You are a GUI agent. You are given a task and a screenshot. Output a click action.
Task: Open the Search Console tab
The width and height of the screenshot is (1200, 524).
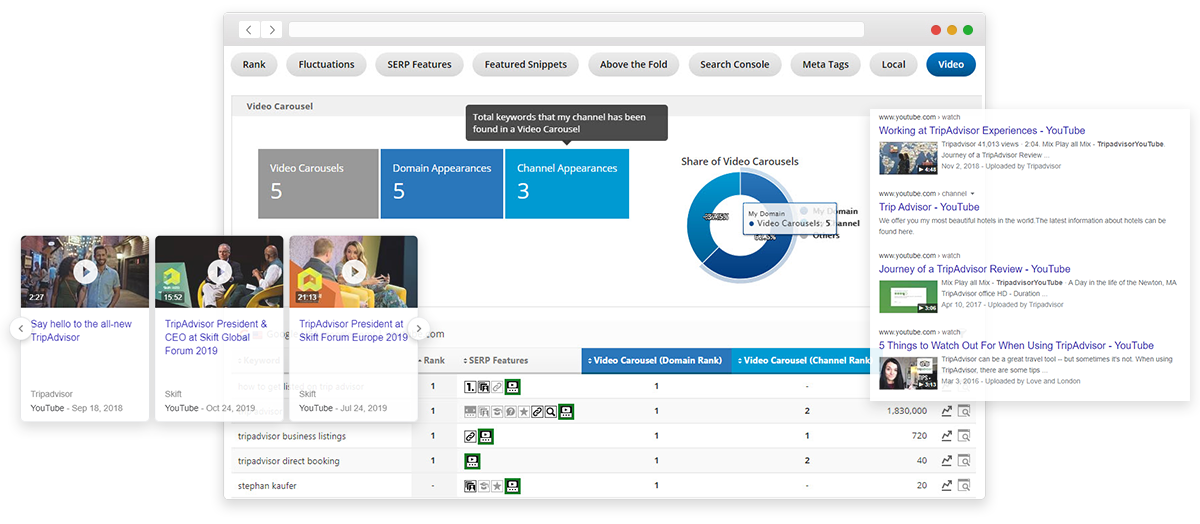click(734, 65)
